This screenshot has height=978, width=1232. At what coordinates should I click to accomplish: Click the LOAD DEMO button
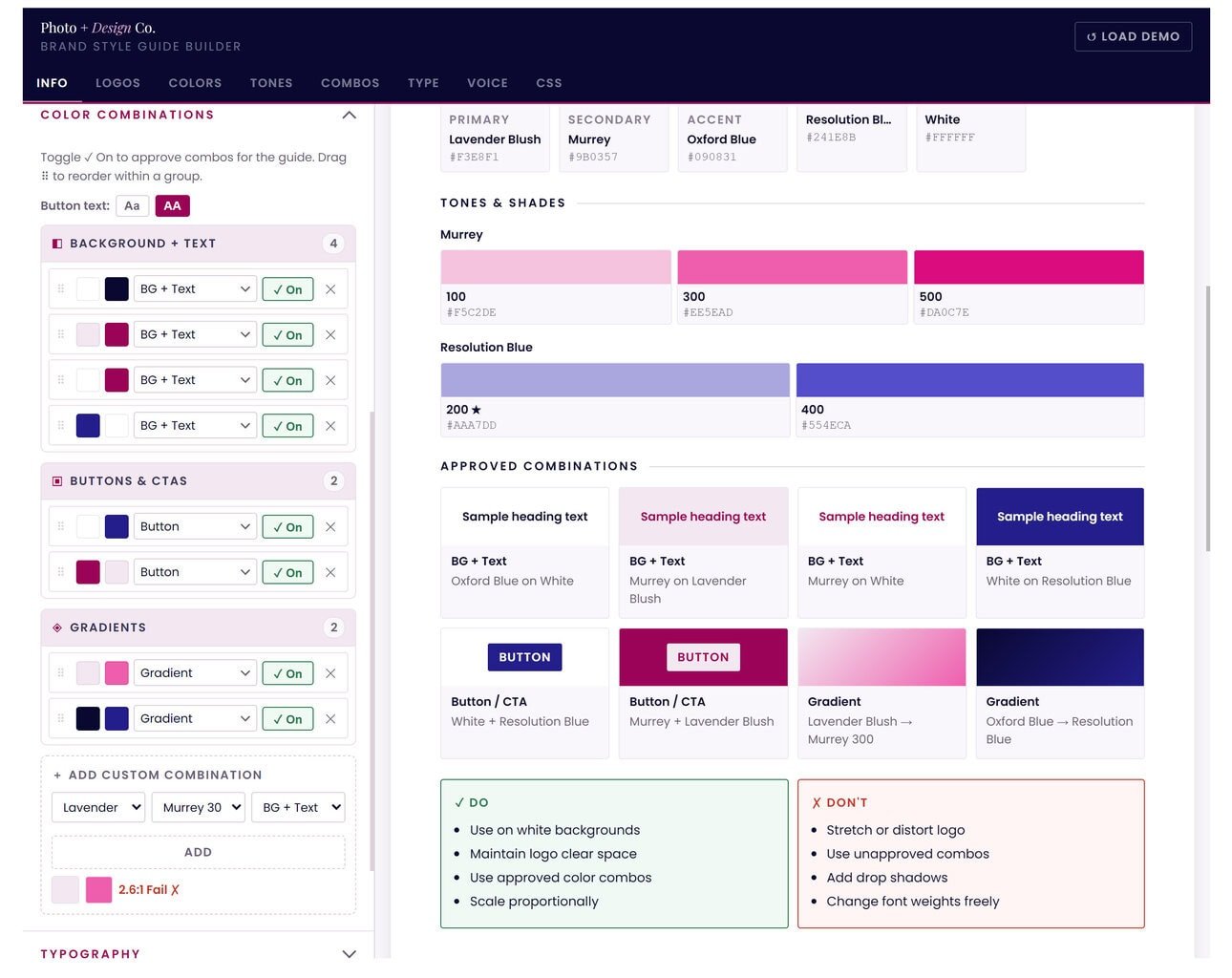[x=1133, y=36]
